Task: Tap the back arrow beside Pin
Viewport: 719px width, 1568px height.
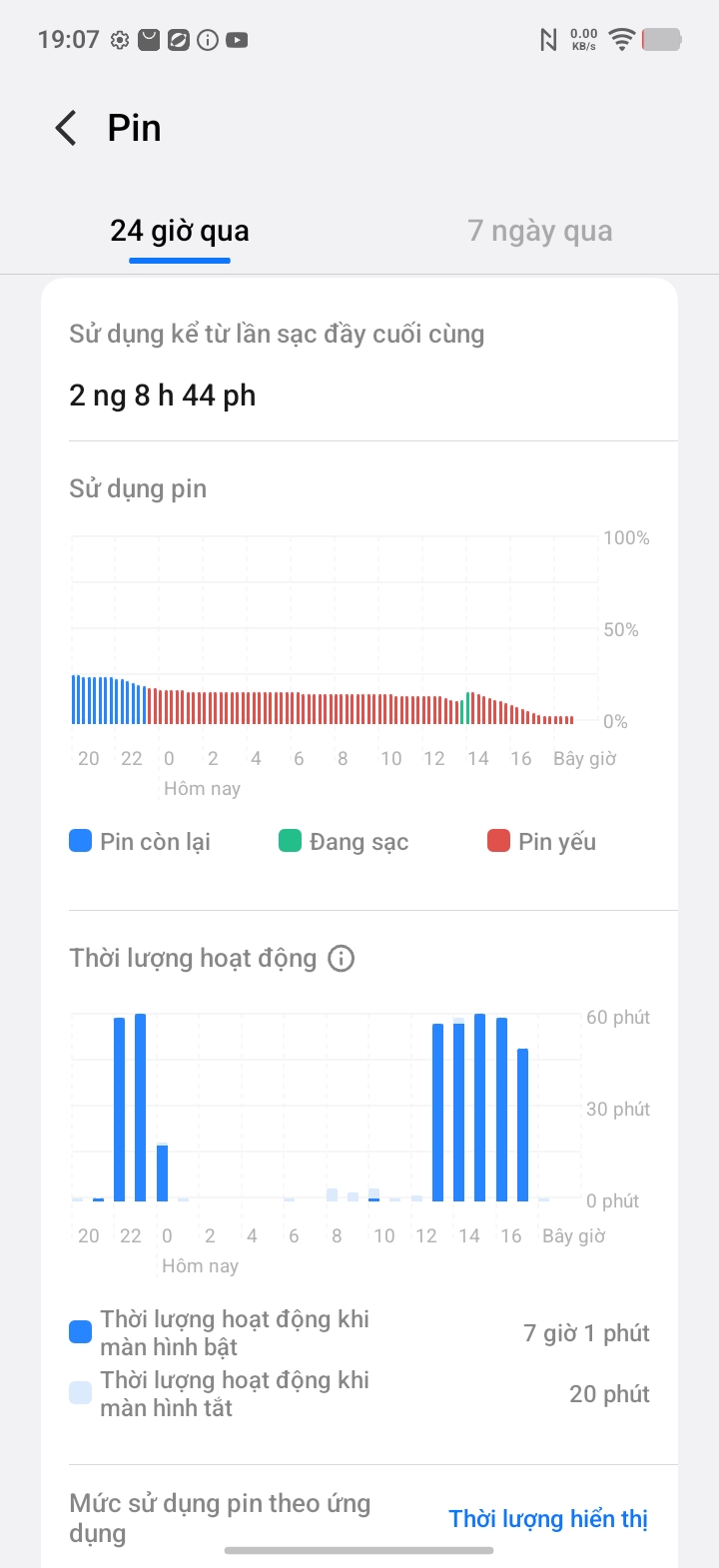Action: [66, 129]
